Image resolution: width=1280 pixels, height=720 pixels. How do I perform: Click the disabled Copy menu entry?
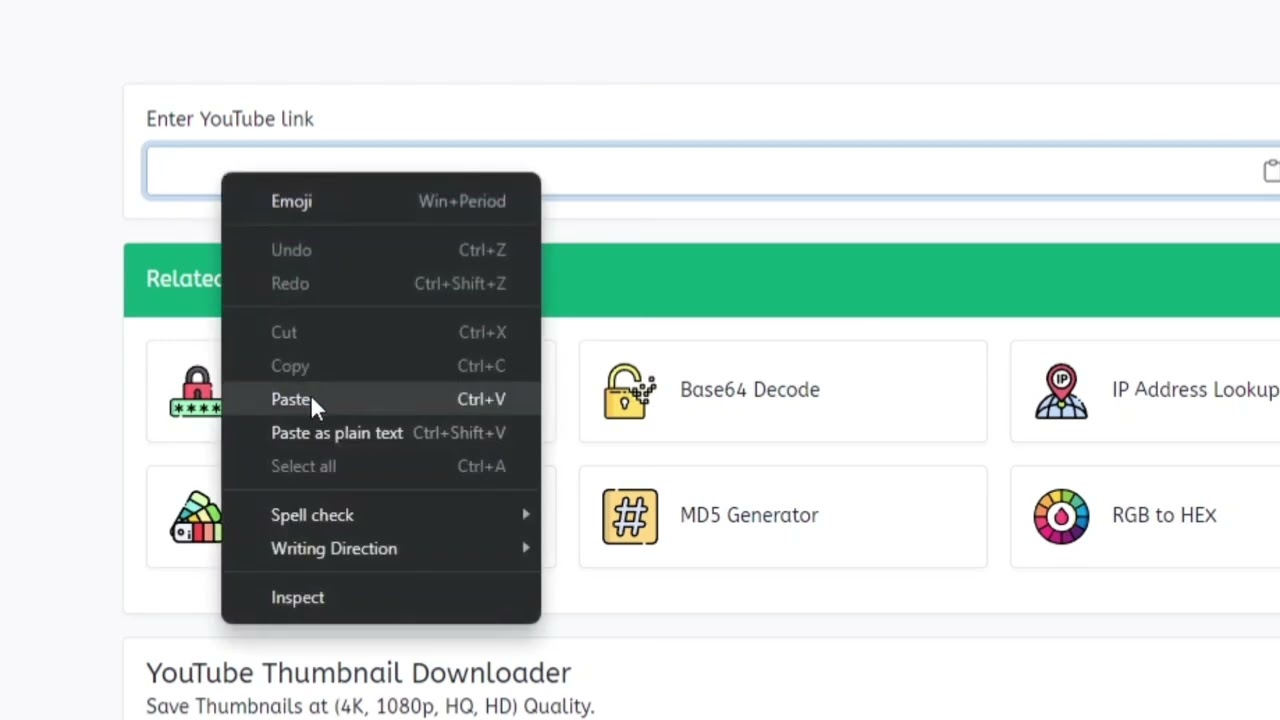[380, 366]
